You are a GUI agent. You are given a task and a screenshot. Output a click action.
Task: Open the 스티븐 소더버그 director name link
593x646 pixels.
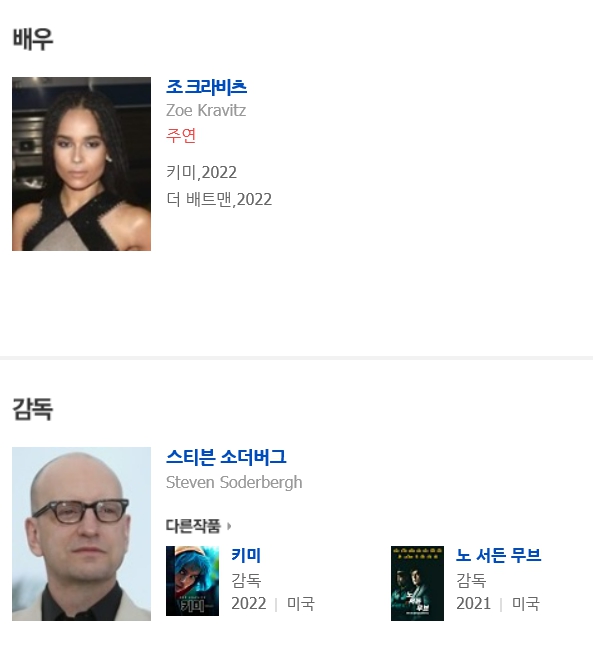click(x=226, y=457)
